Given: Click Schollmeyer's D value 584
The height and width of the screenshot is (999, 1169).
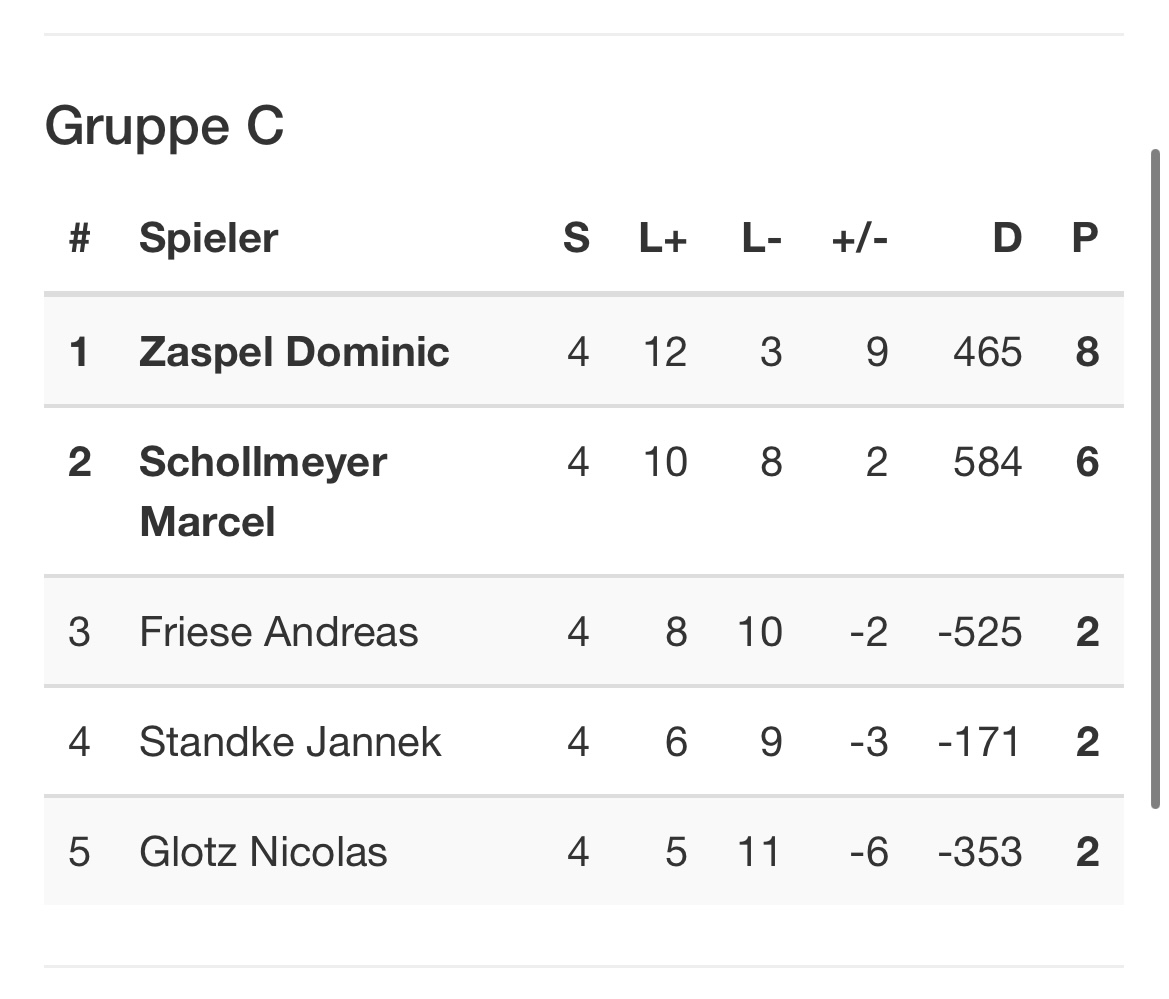Looking at the screenshot, I should pos(987,462).
